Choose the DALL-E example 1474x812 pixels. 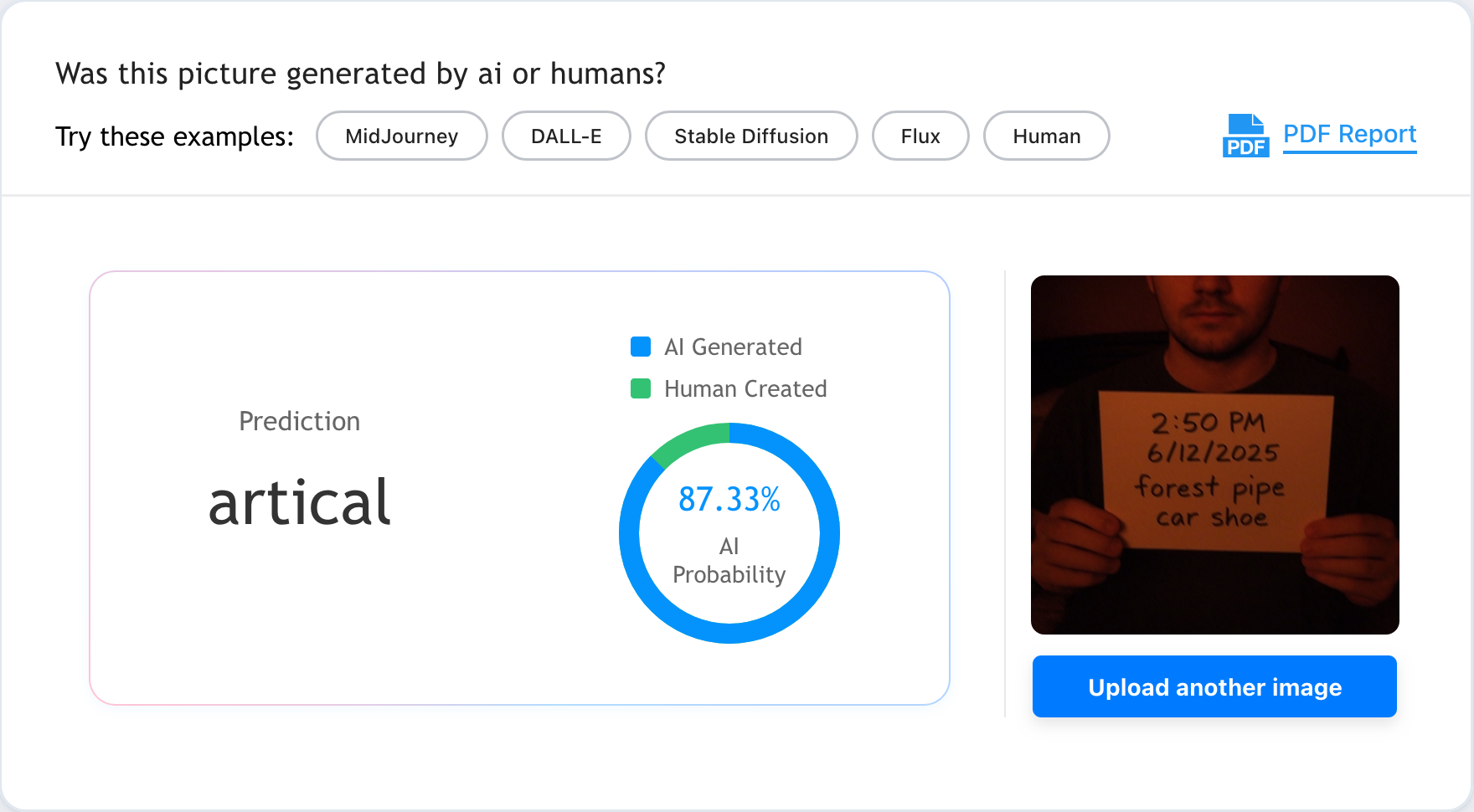566,136
